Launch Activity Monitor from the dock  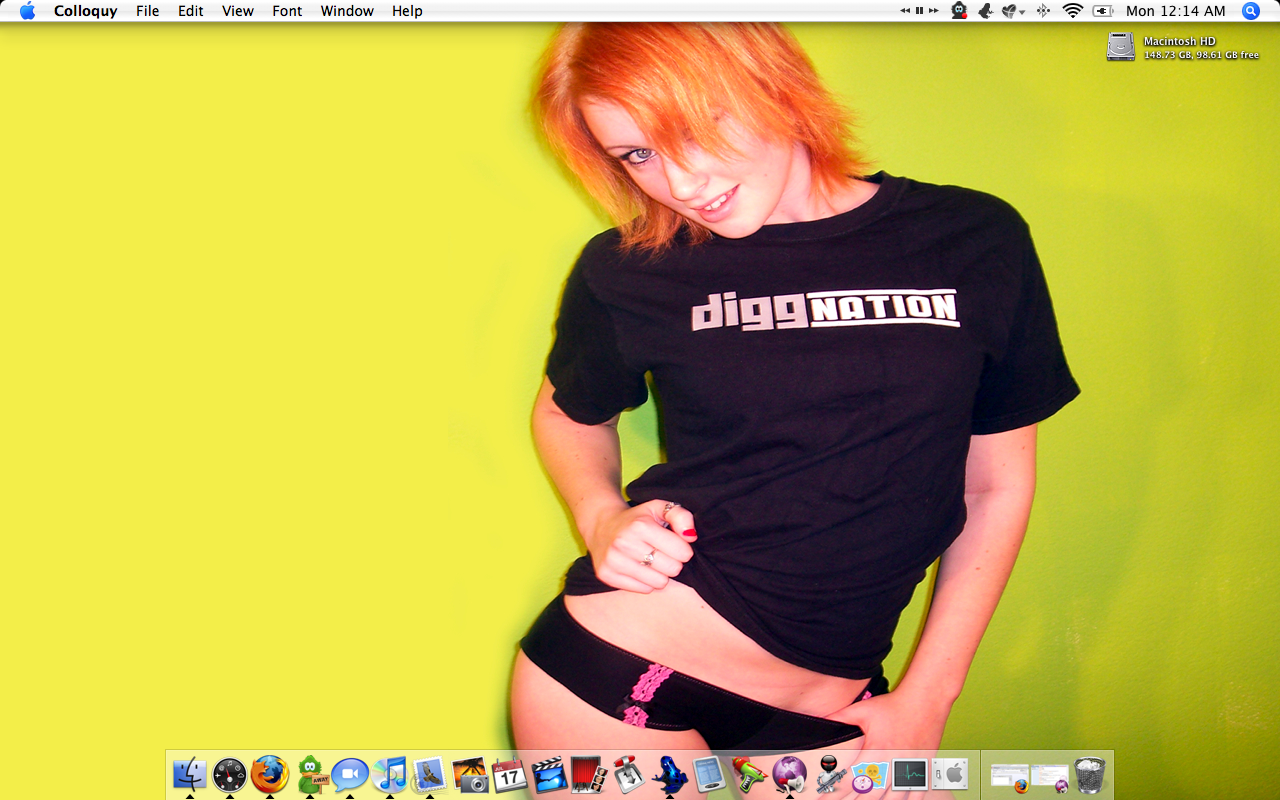(x=910, y=775)
